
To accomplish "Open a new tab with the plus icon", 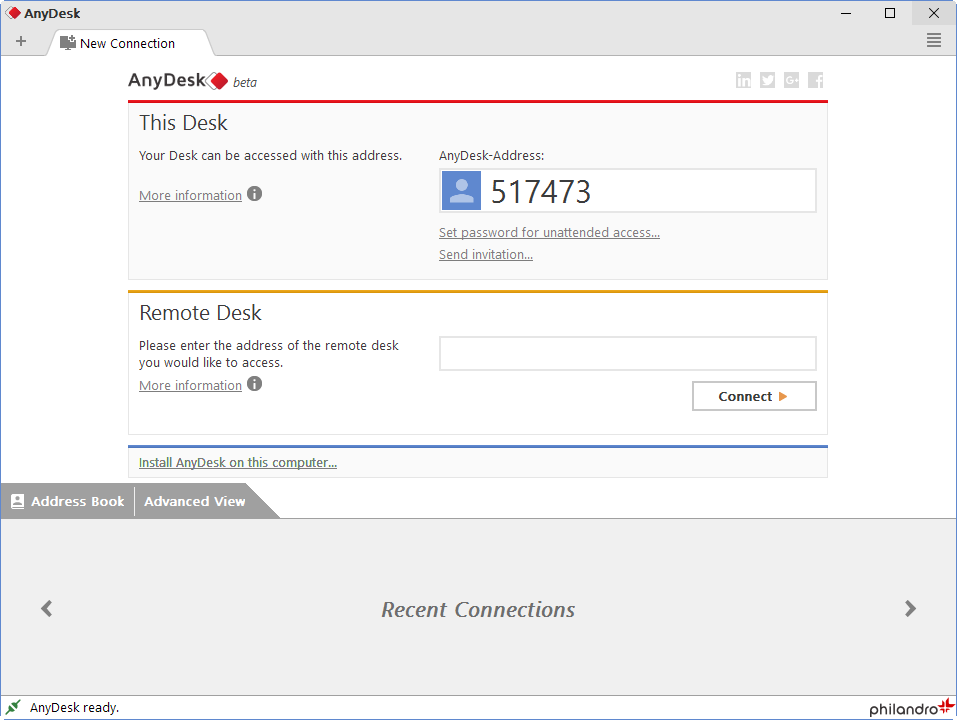I will (21, 41).
